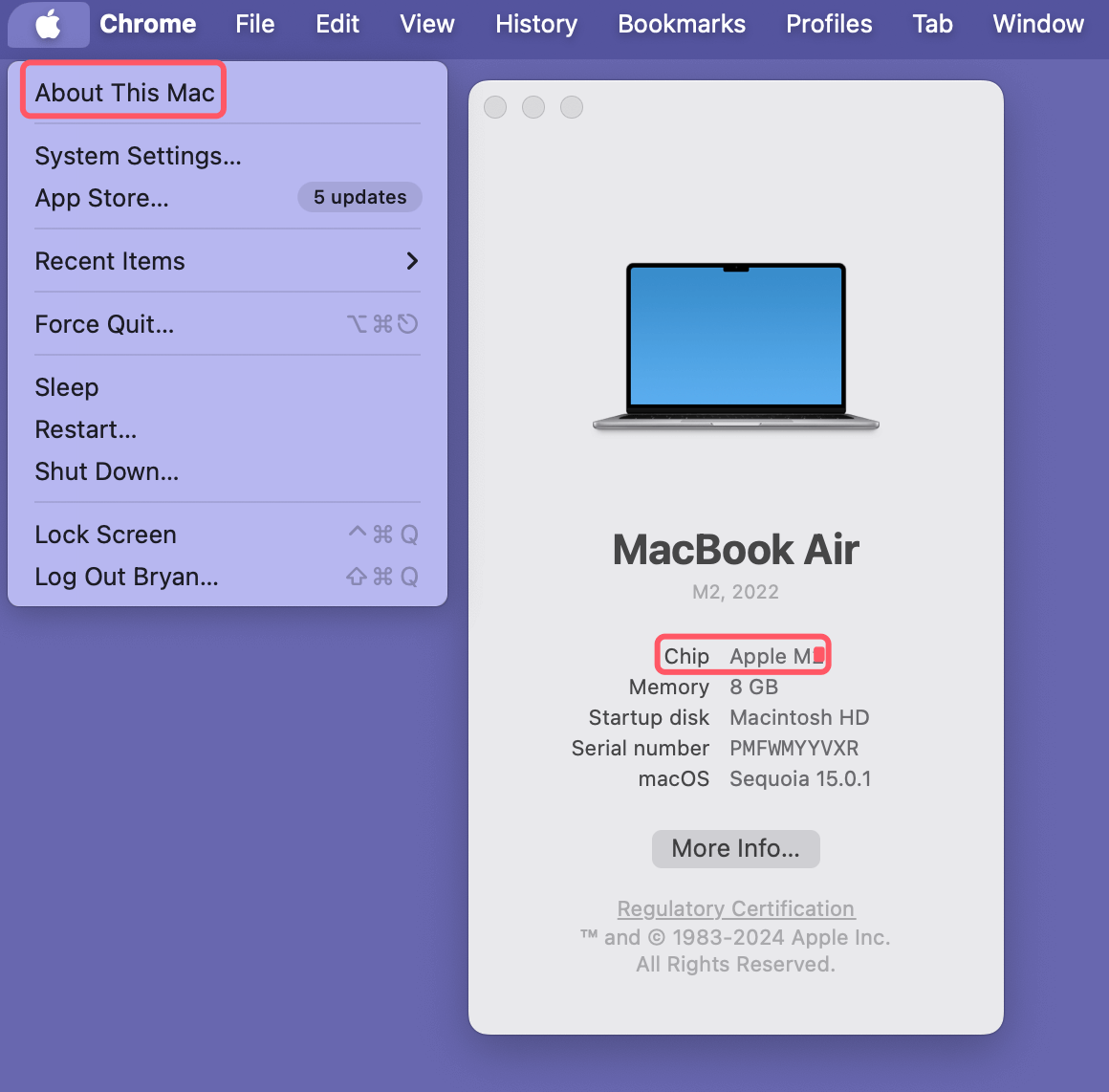Select About This Mac menu entry

[124, 93]
